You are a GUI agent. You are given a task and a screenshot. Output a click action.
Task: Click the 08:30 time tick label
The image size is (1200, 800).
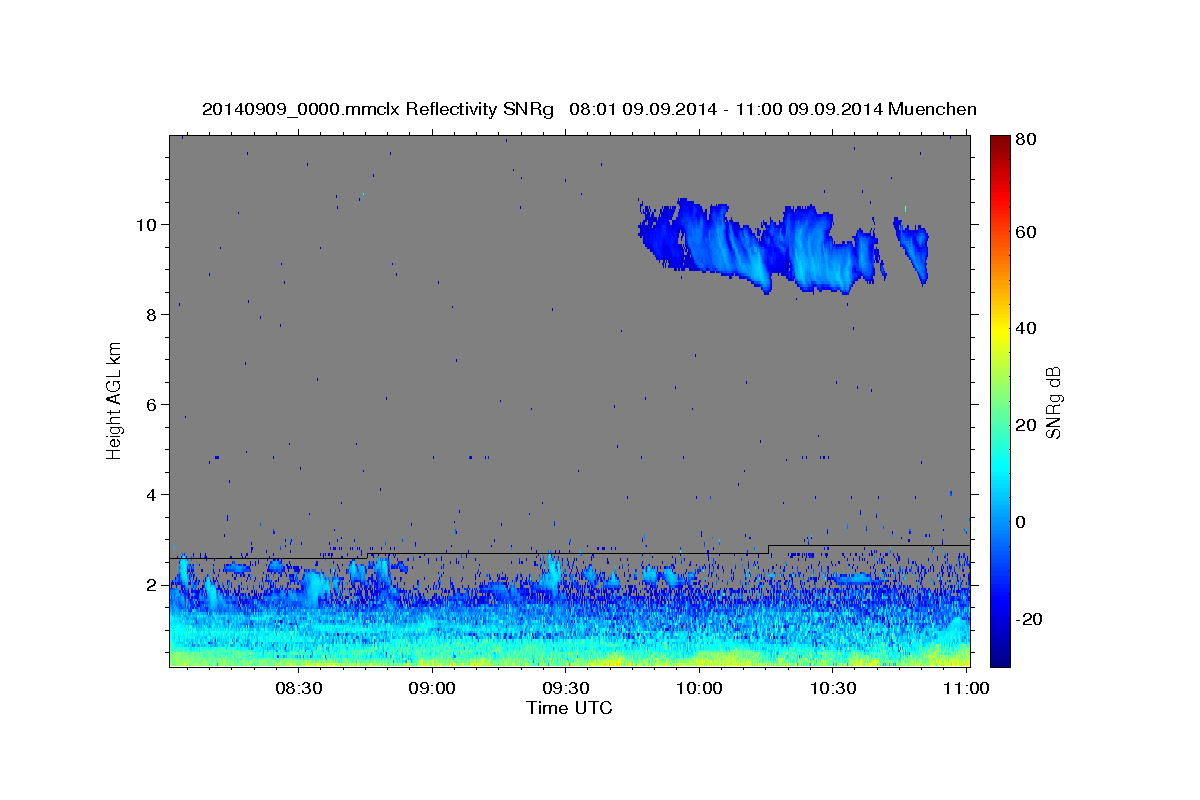(298, 688)
